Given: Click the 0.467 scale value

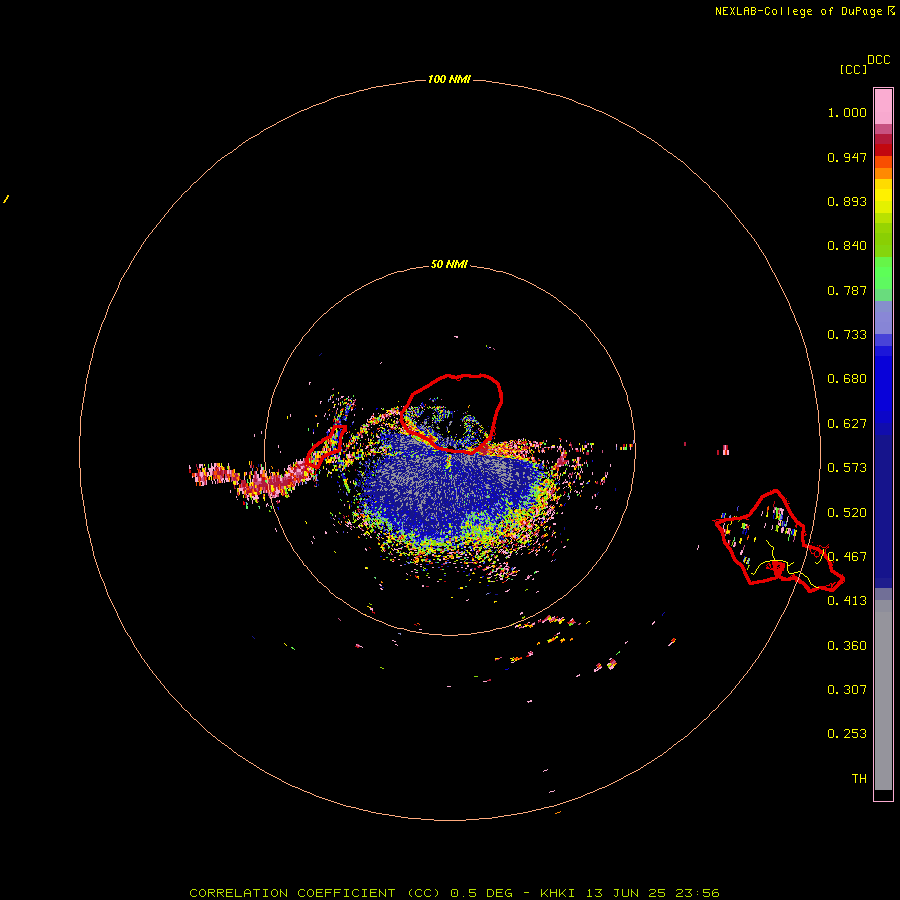Looking at the screenshot, I should pos(847,557).
